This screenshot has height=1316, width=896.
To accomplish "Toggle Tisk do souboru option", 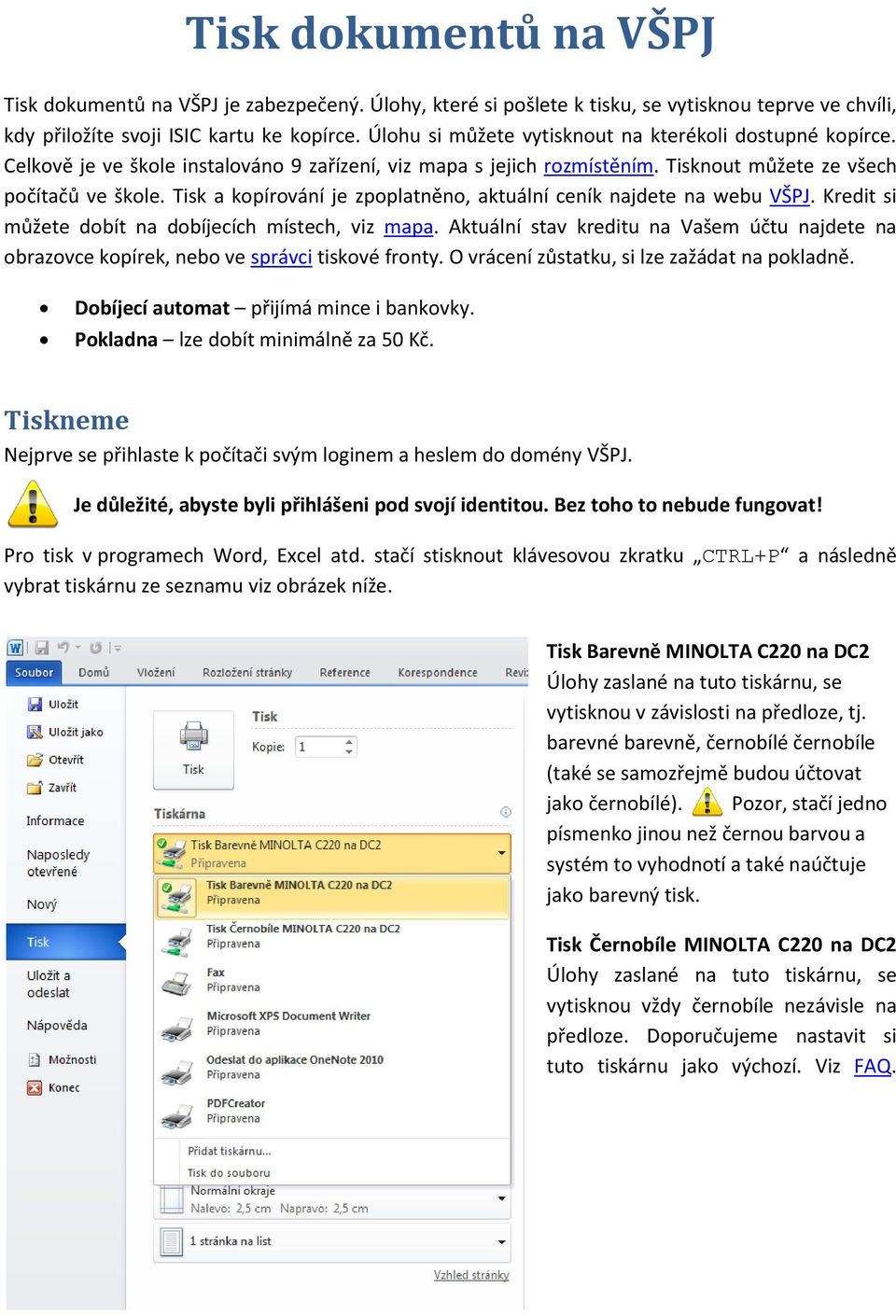I will [x=229, y=1173].
